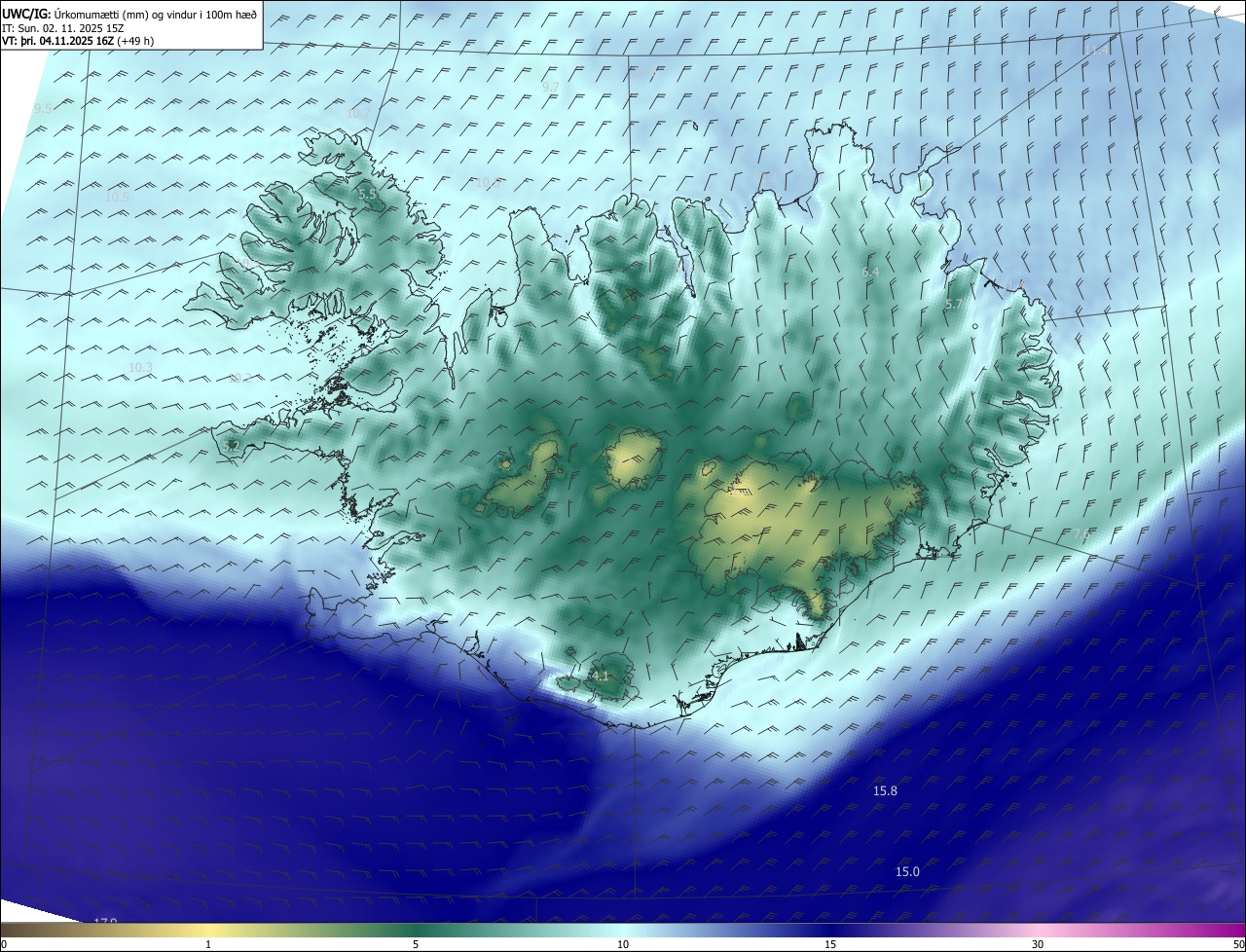The image size is (1246, 952).
Task: Click the colorbar tick label 15
Action: 830,945
